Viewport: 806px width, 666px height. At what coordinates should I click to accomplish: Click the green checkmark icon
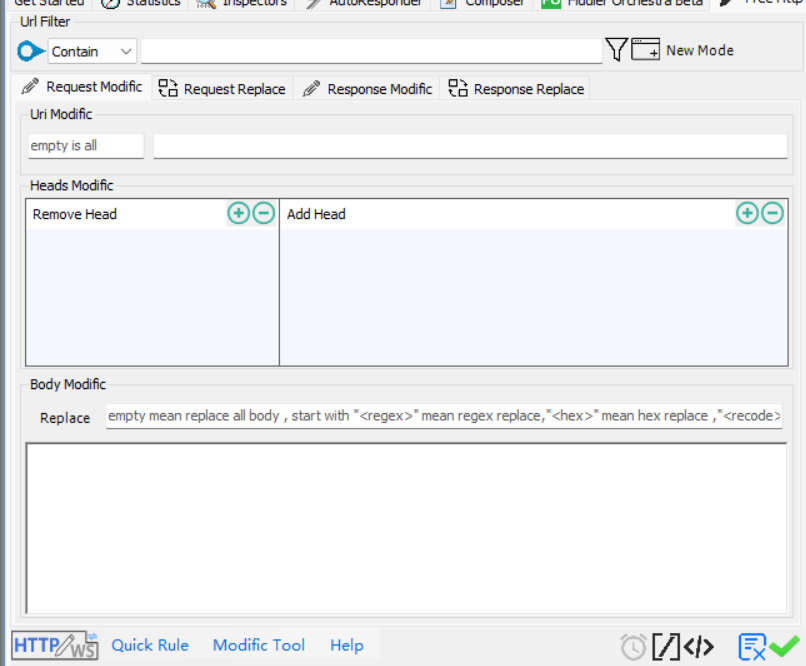pyautogui.click(x=784, y=647)
